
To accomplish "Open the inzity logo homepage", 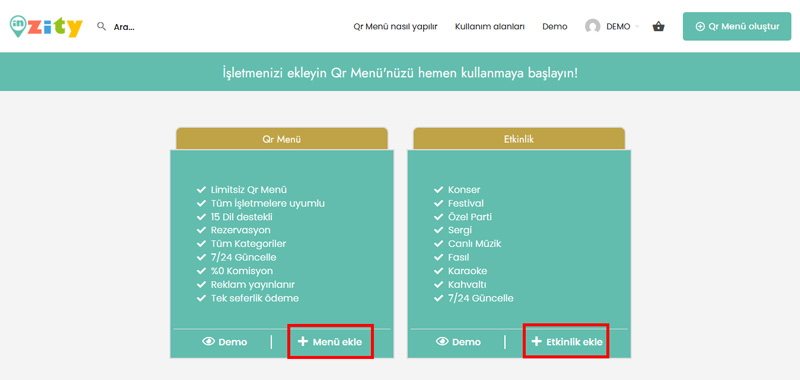I will (x=46, y=27).
